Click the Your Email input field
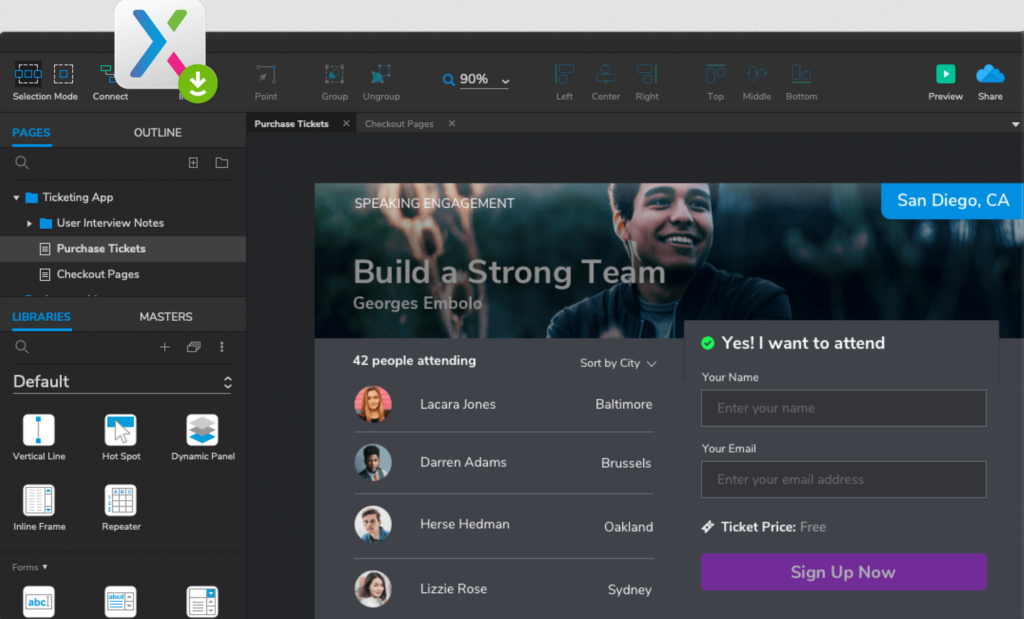1024x619 pixels. pyautogui.click(x=843, y=479)
